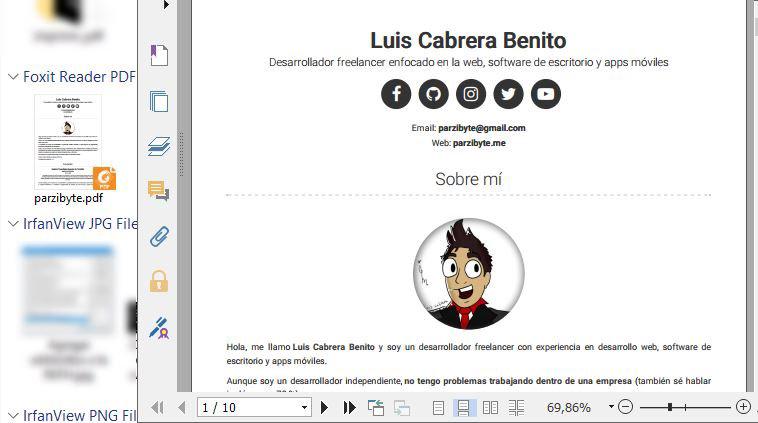Open the Security lock panel
Image resolution: width=758 pixels, height=423 pixels.
click(158, 282)
